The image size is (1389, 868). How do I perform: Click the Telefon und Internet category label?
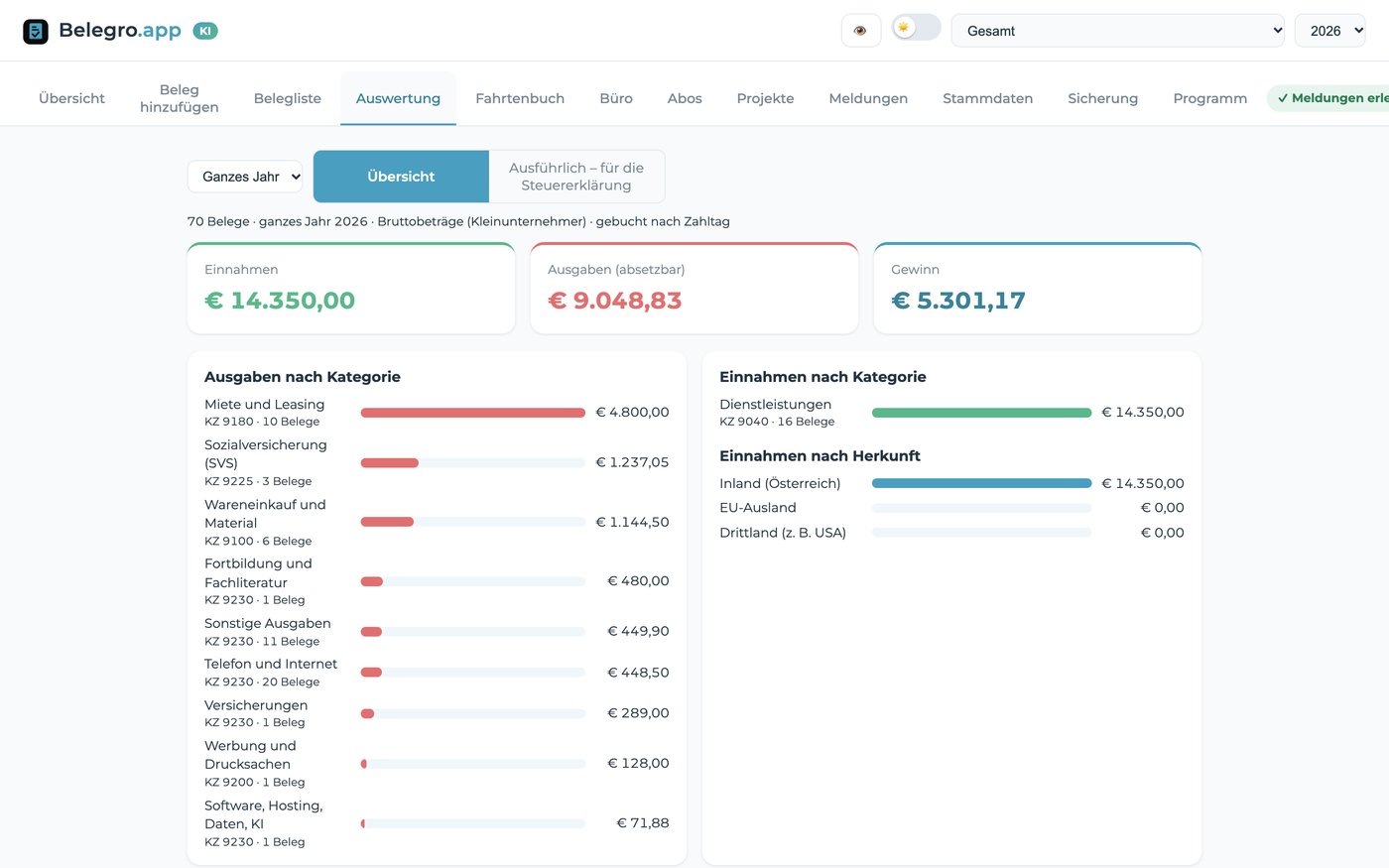[x=271, y=664]
